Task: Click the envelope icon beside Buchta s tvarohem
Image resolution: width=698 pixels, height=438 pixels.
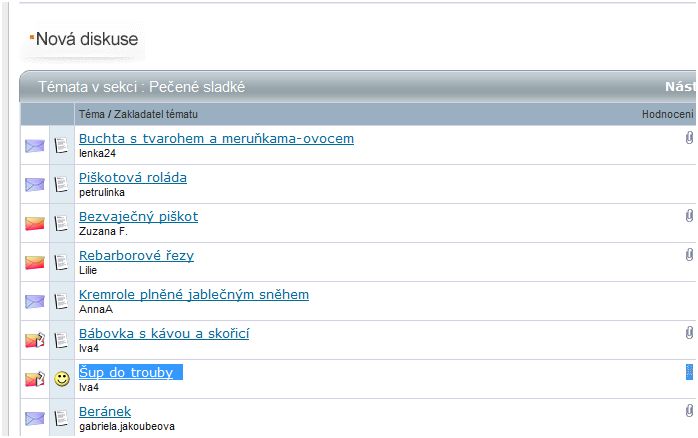Action: [35, 146]
